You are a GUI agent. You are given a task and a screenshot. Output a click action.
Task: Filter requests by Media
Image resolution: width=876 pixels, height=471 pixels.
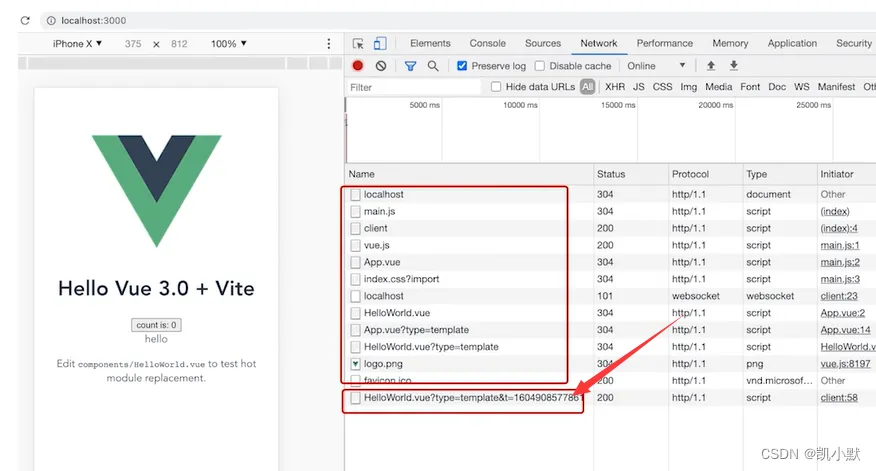click(x=718, y=87)
